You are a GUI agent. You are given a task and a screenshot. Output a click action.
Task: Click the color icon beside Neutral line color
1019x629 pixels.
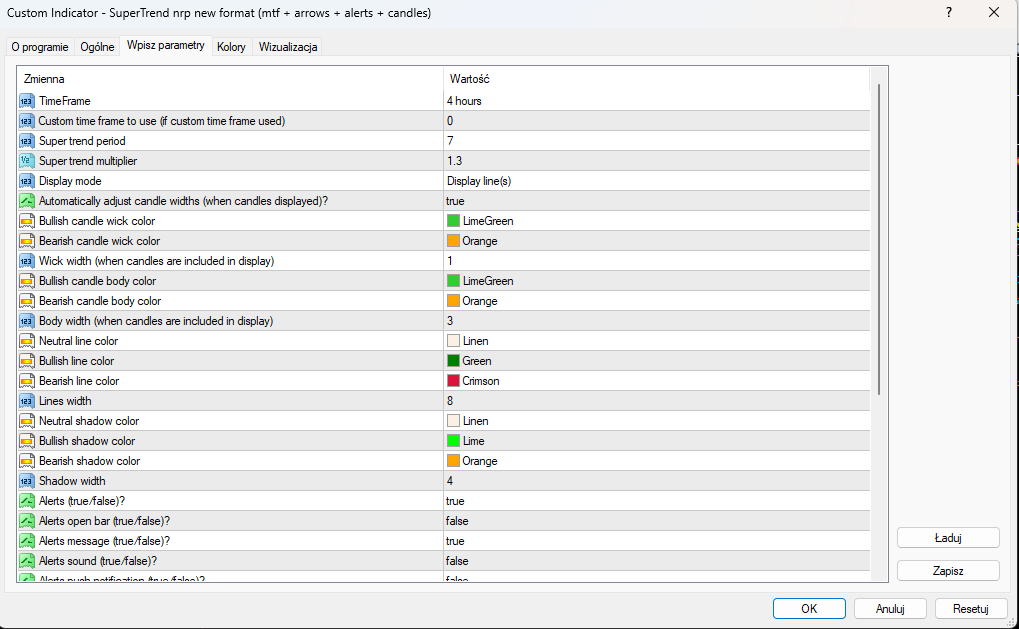pos(27,341)
